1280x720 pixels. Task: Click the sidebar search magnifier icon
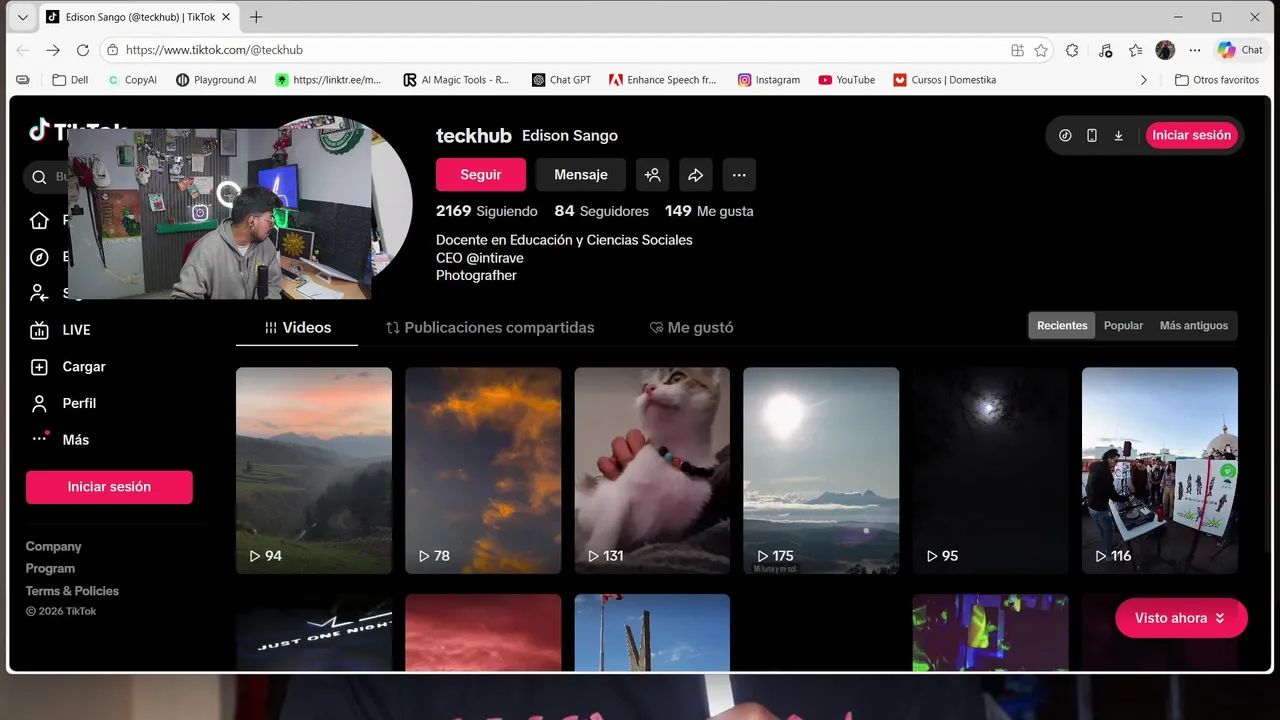[39, 177]
